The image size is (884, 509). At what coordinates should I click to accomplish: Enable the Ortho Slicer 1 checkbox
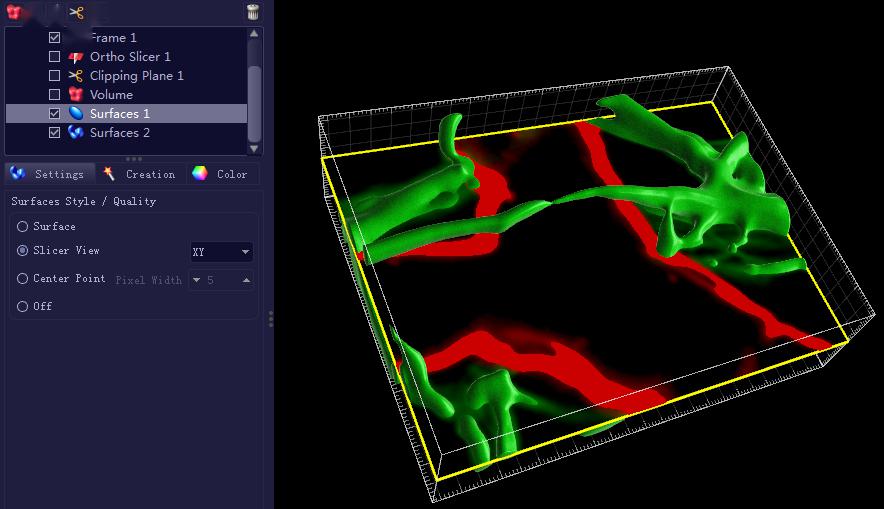(55, 57)
